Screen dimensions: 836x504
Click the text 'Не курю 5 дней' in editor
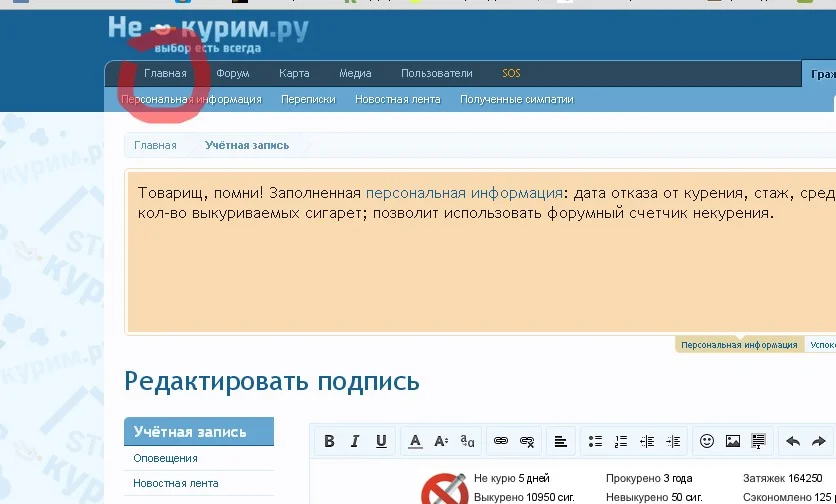click(512, 478)
